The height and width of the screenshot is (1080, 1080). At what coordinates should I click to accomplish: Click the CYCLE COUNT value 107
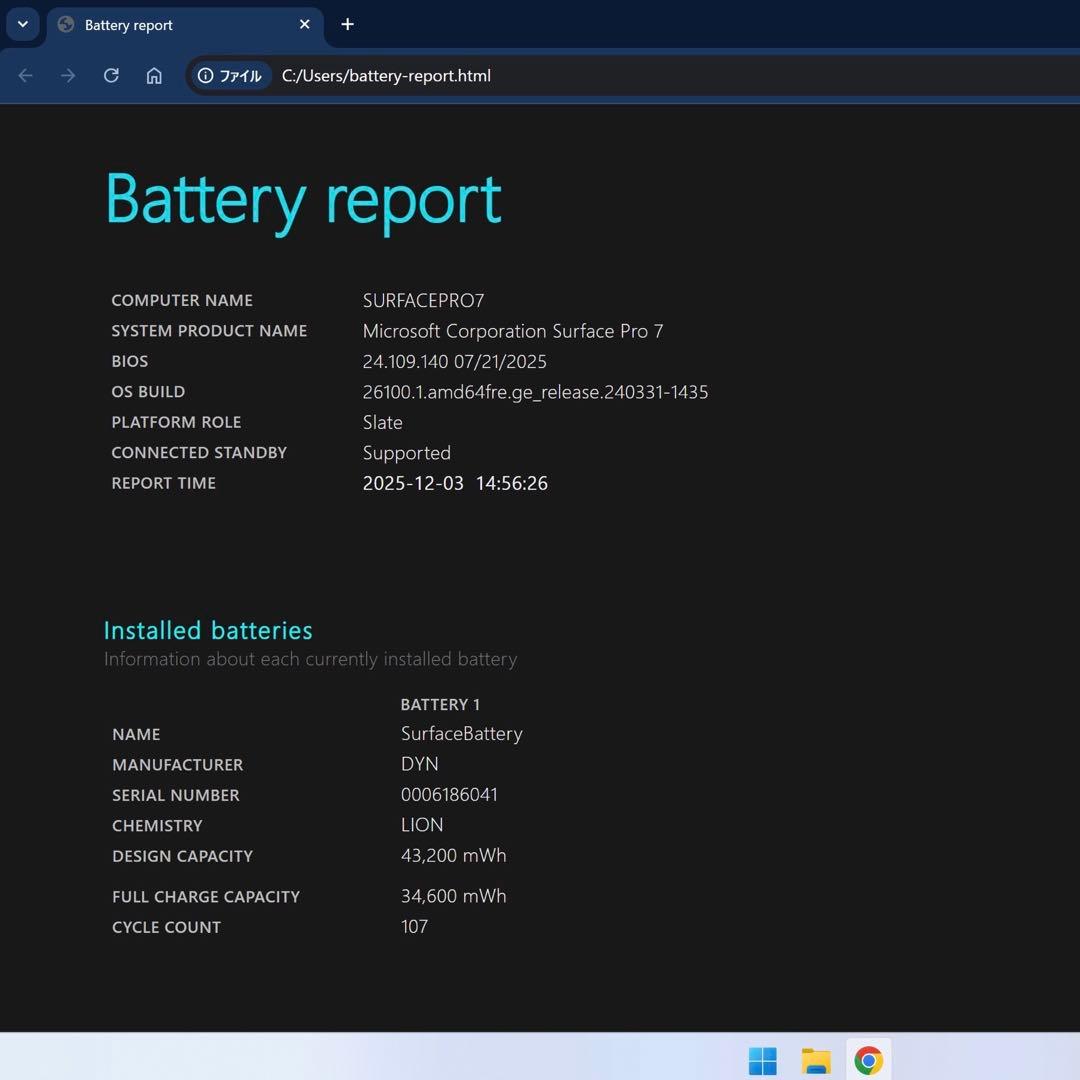(414, 927)
